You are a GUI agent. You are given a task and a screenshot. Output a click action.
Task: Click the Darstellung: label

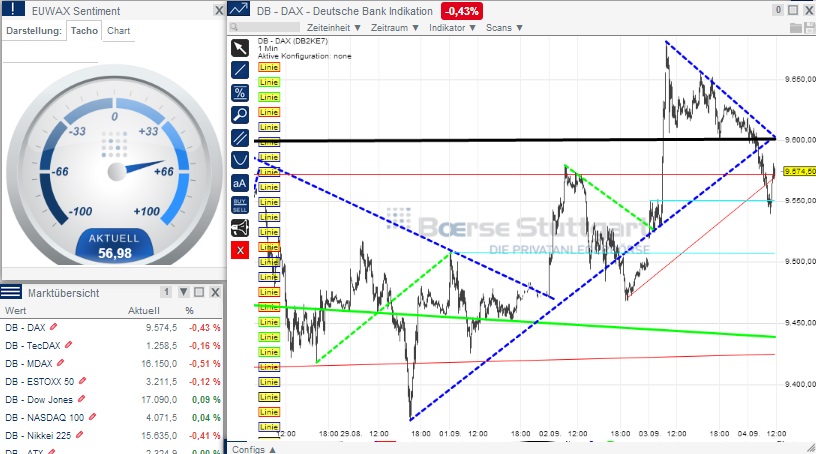pos(34,31)
